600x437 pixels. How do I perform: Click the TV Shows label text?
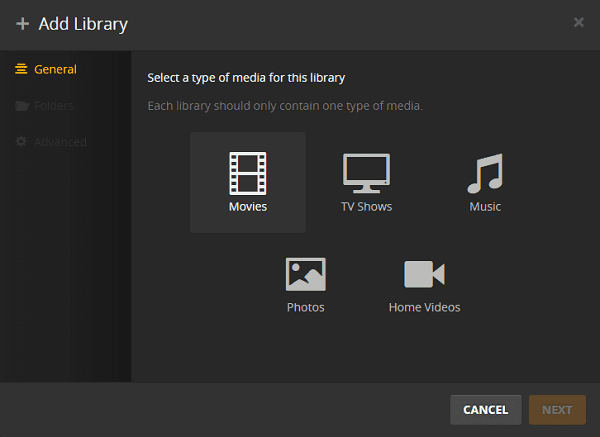[x=367, y=207]
